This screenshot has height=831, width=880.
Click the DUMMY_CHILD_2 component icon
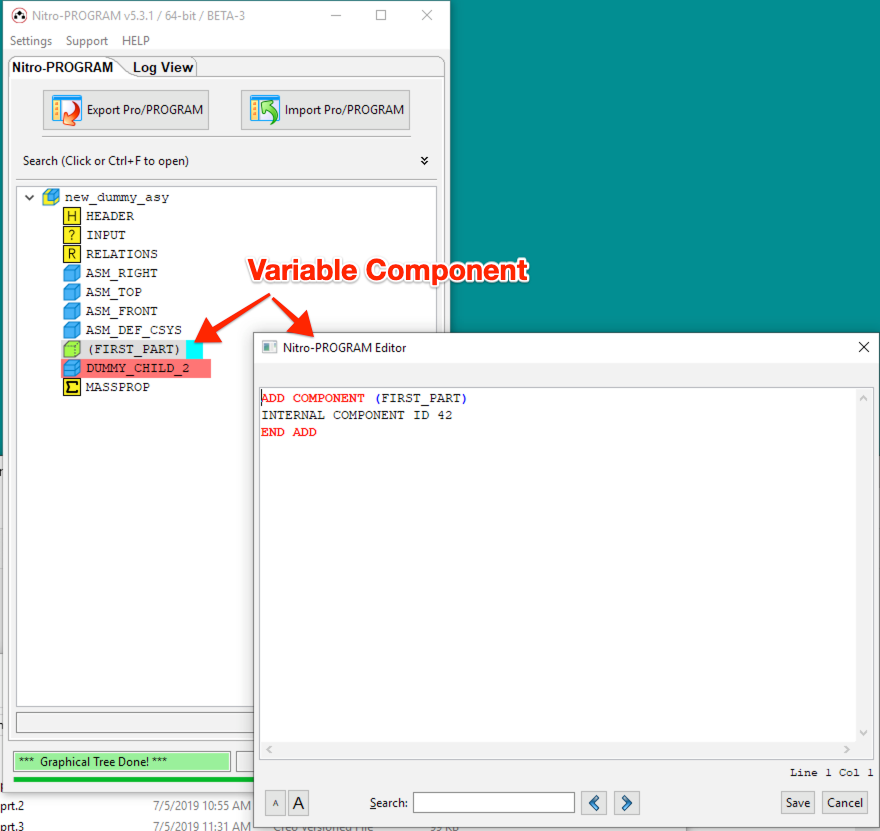(70, 367)
